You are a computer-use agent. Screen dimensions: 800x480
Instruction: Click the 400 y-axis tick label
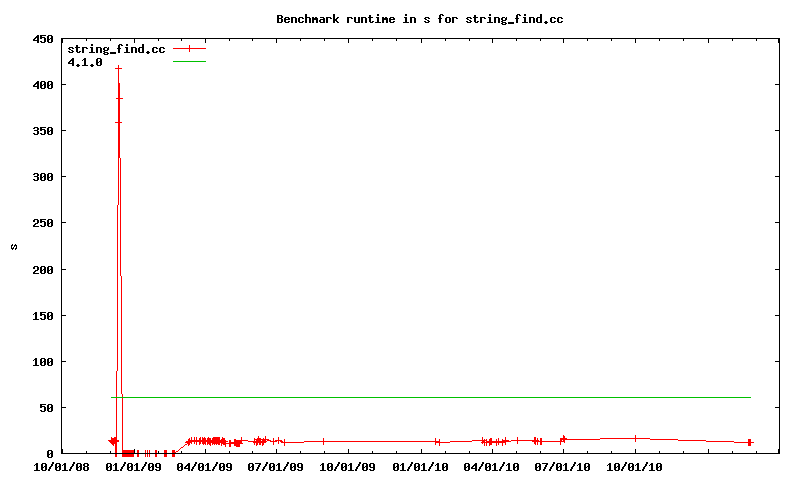[43, 85]
